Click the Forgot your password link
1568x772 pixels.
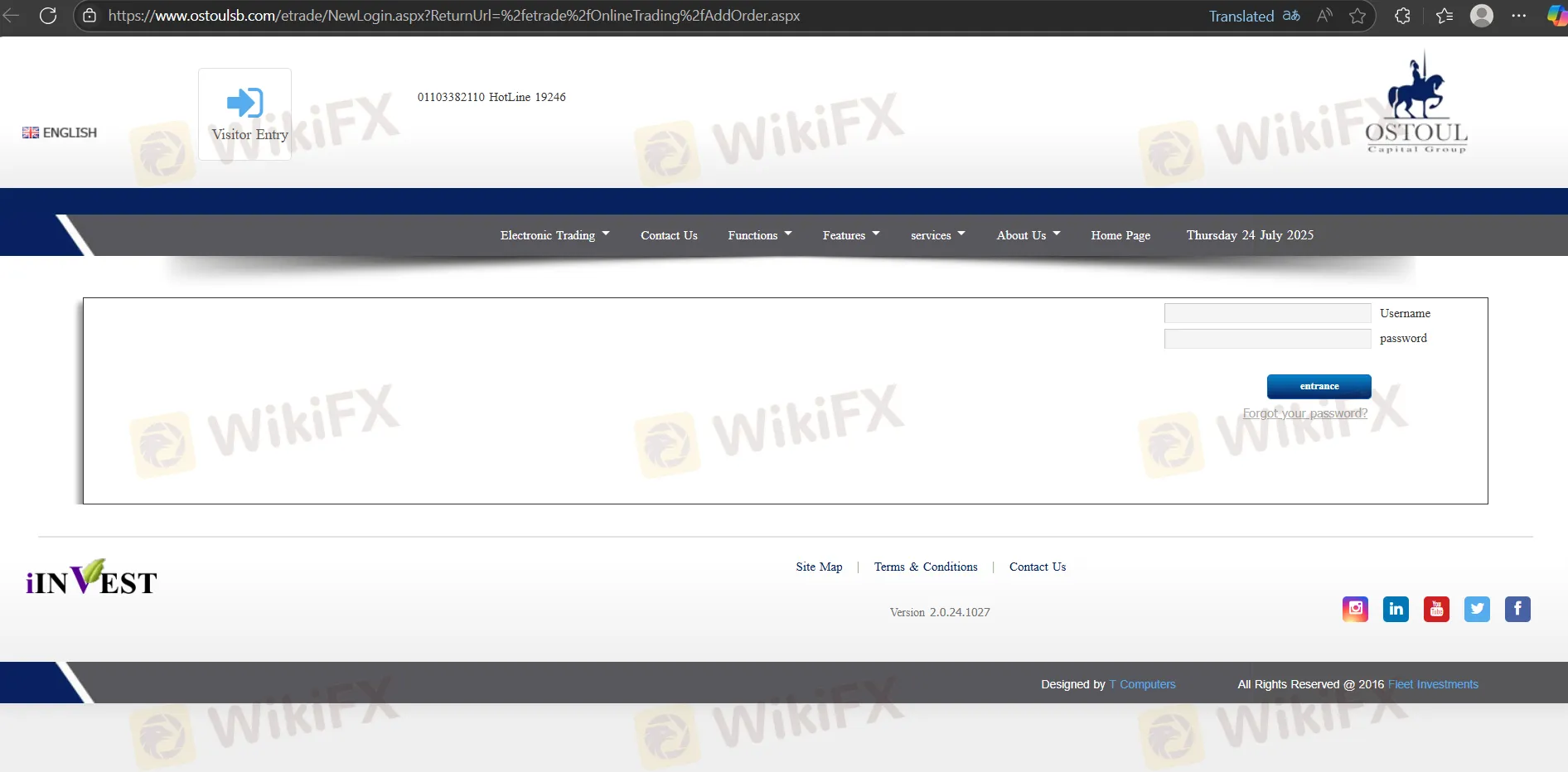click(1304, 413)
